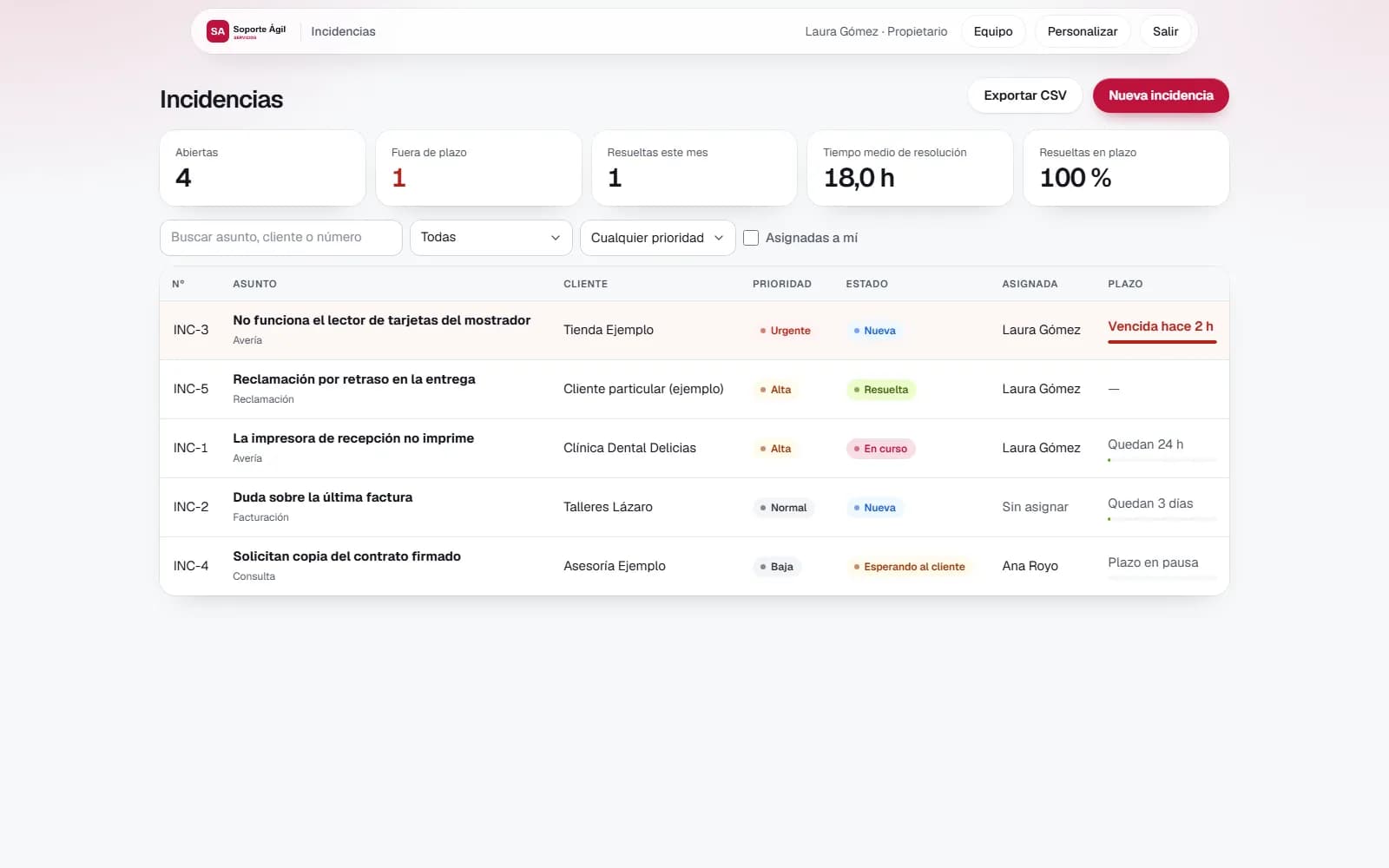1389x868 pixels.
Task: Open the Incidencias navigation item
Action: click(343, 31)
